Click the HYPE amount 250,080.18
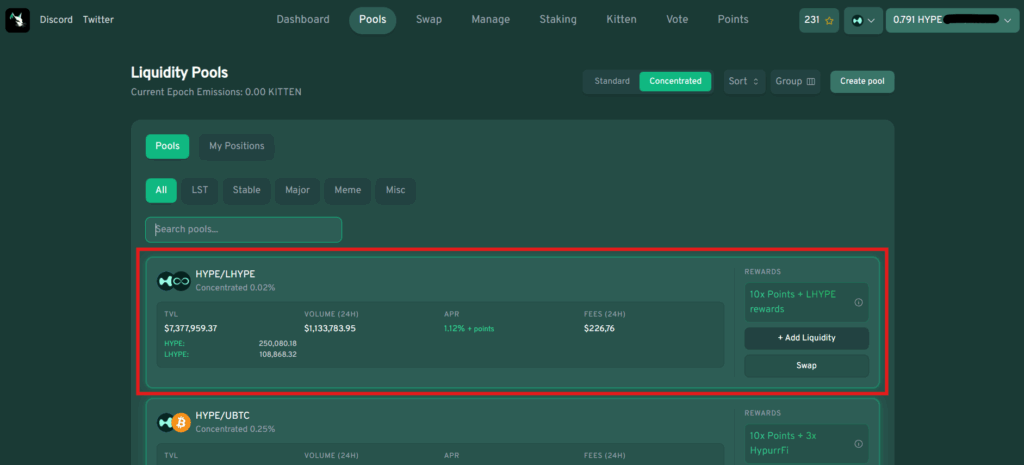 [278, 344]
